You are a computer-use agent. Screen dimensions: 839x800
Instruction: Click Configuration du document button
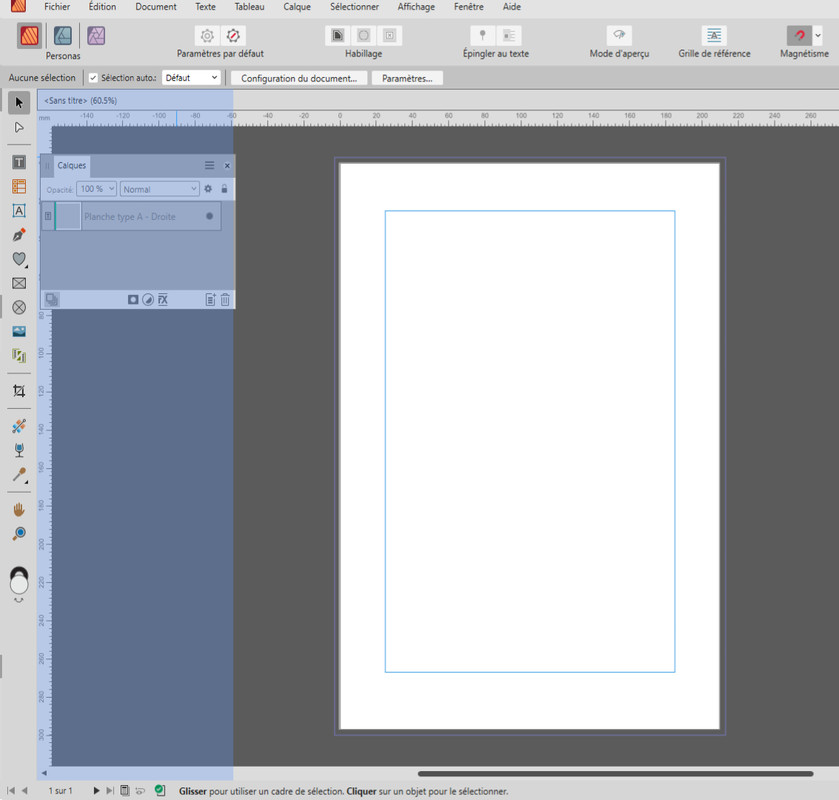pyautogui.click(x=299, y=78)
